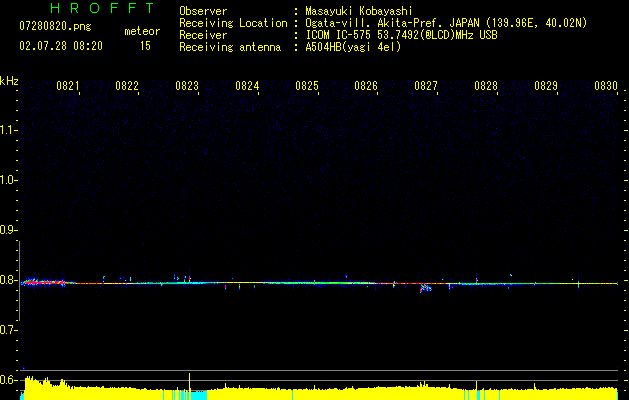Click the tall amplitude spike near 0823

(189, 380)
